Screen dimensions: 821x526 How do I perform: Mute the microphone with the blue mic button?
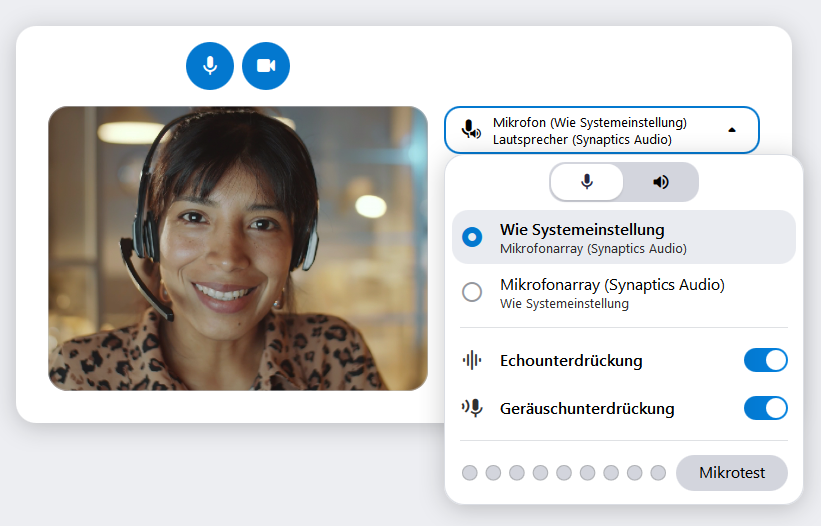210,66
